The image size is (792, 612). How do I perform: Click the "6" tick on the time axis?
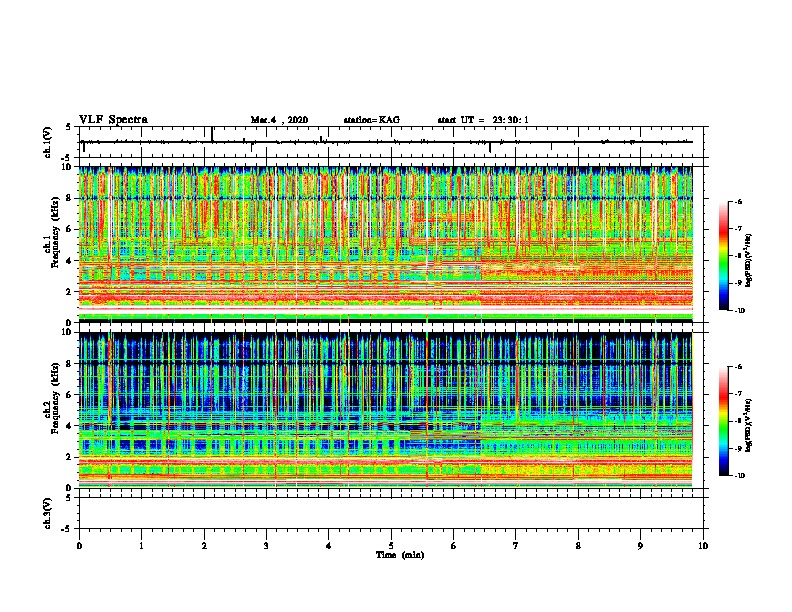[x=454, y=546]
